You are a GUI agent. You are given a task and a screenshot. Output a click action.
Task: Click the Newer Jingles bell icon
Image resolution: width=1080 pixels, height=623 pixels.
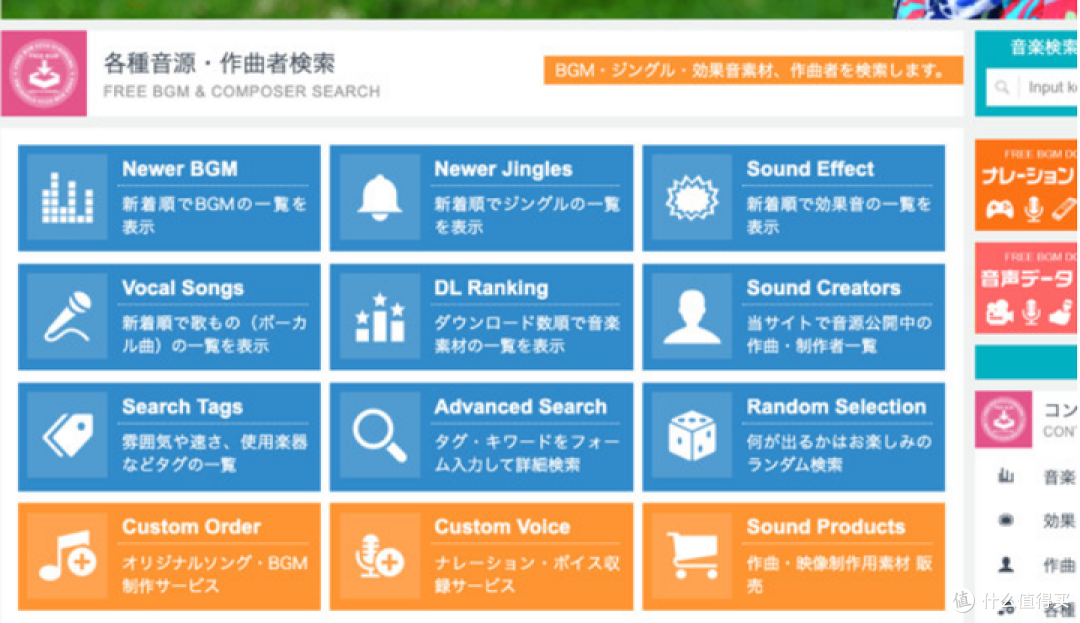pos(380,198)
